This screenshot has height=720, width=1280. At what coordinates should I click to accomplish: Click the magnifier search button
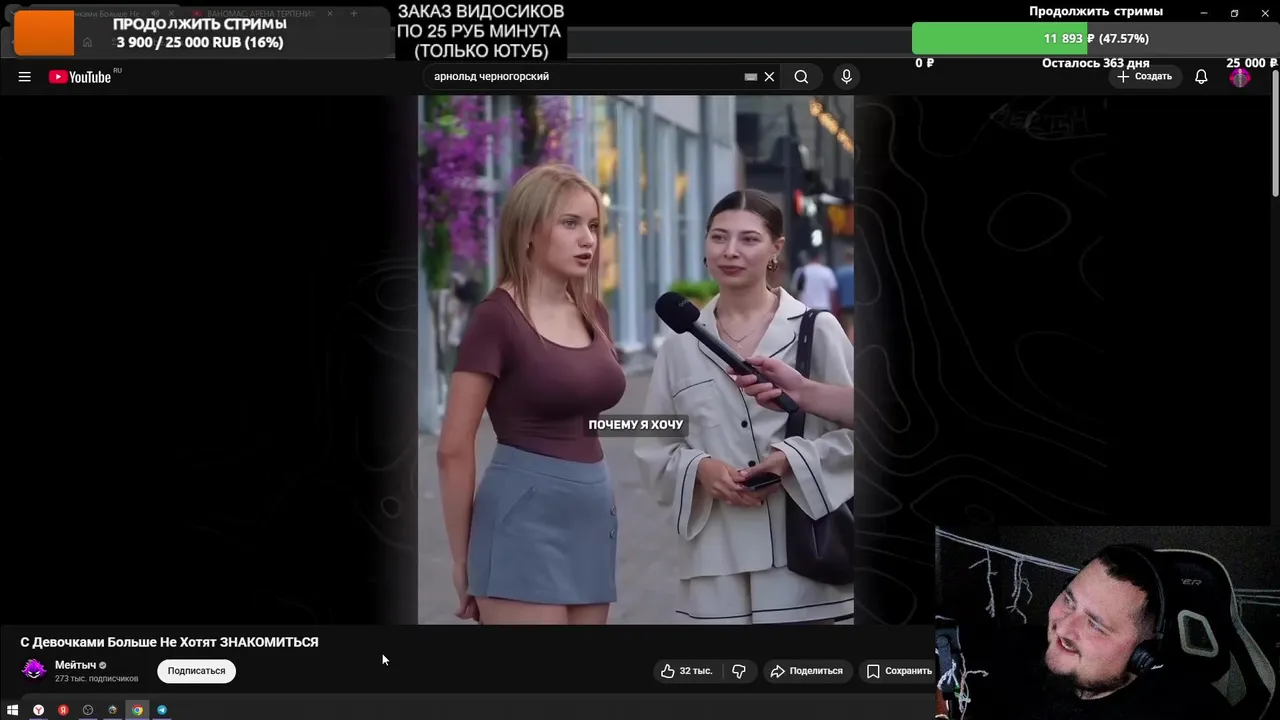801,77
